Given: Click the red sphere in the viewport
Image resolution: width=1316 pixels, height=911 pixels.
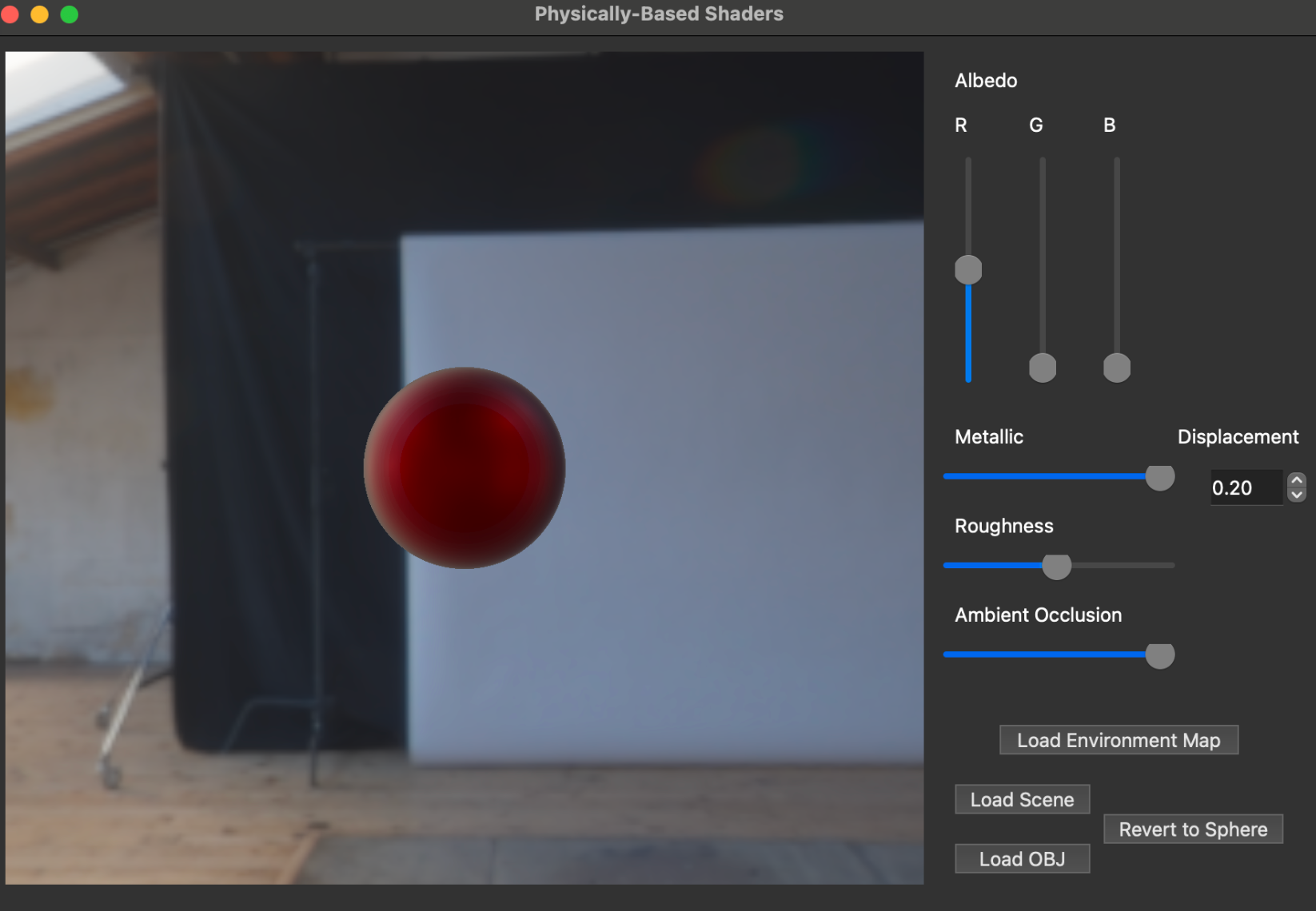Looking at the screenshot, I should [465, 468].
